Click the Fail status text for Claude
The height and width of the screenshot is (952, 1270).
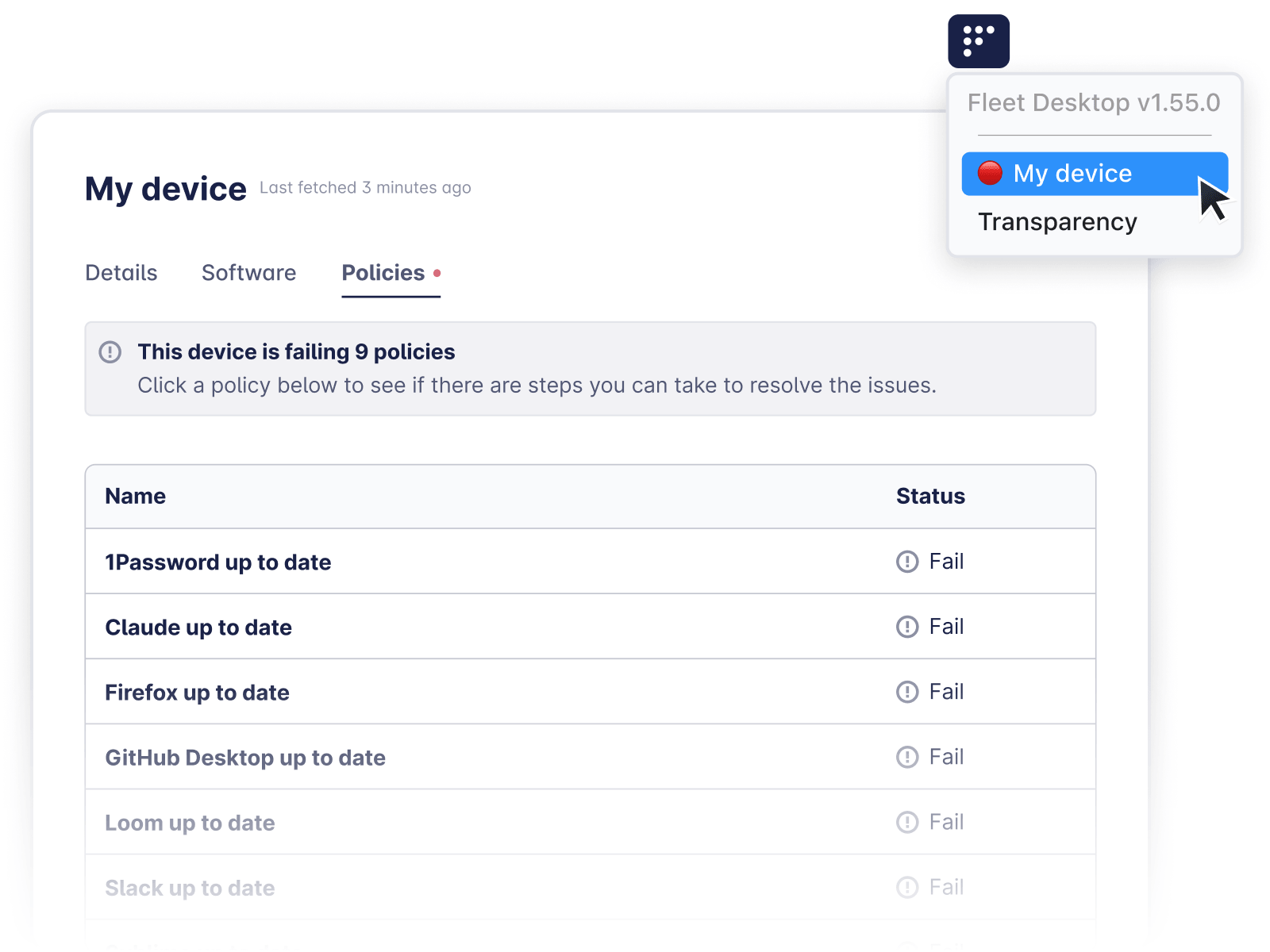coord(947,627)
